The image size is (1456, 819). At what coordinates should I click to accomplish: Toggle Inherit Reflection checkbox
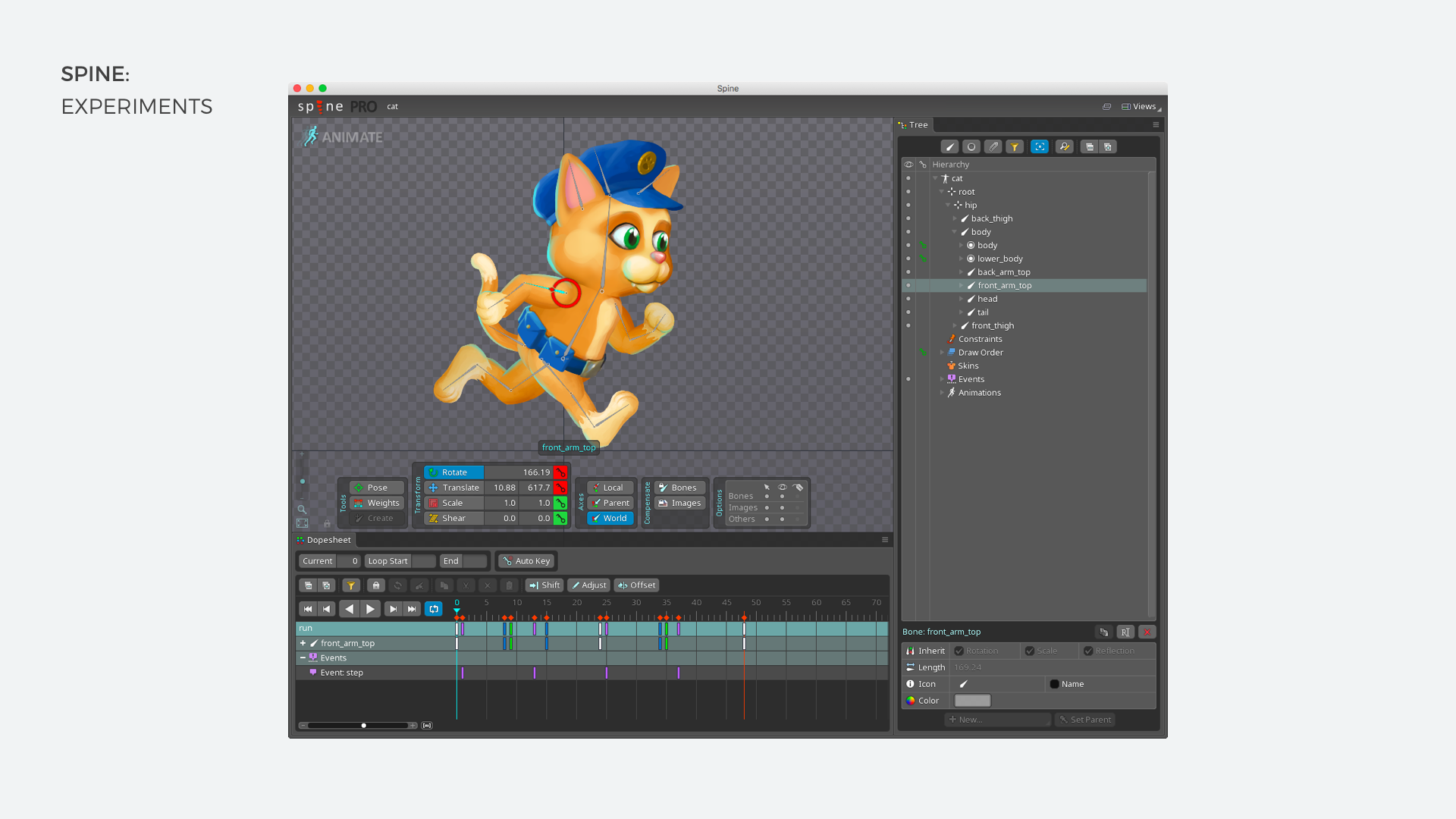(x=1088, y=651)
